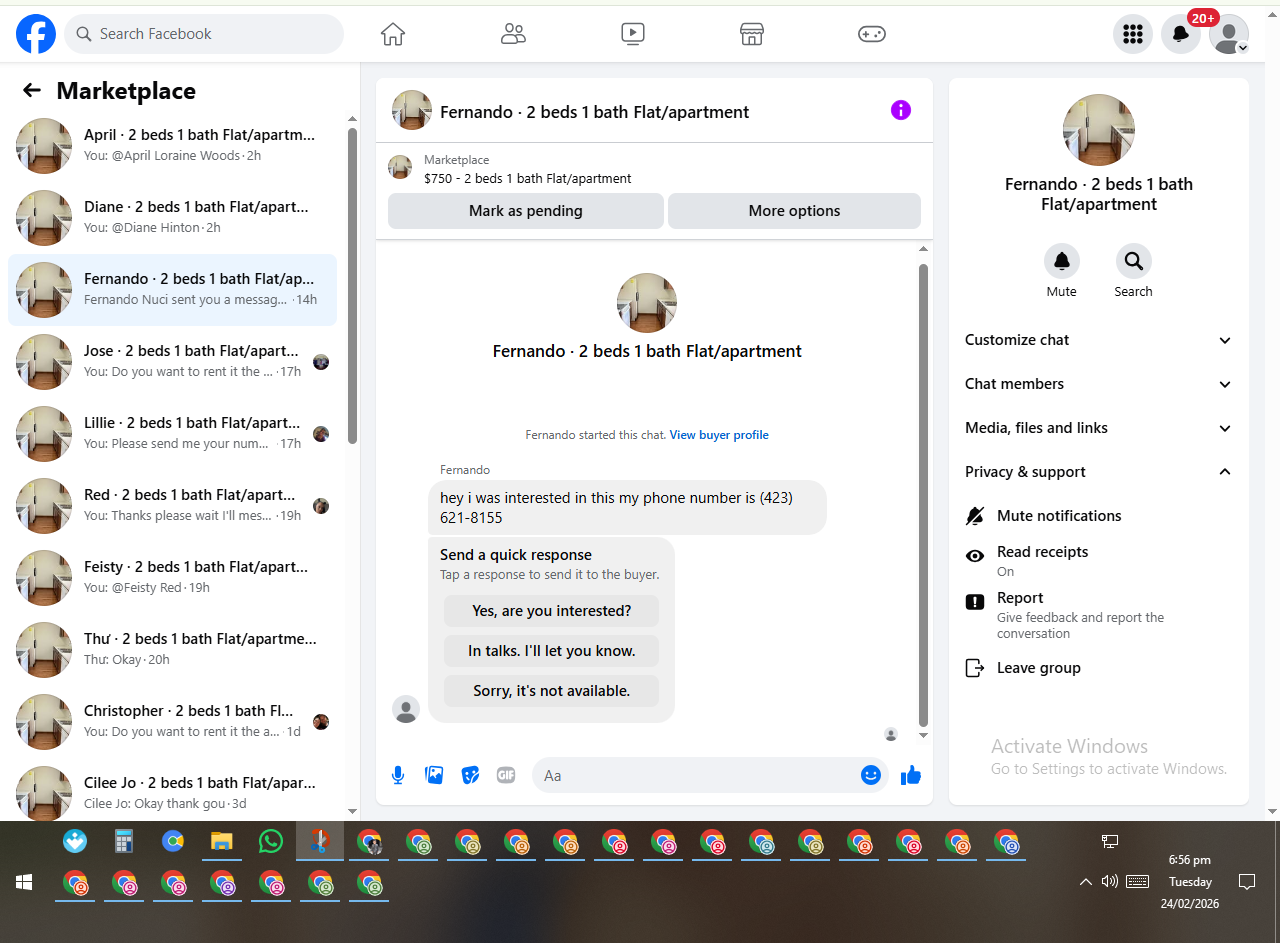This screenshot has height=943, width=1280.
Task: Show hidden system tray icons
Action: click(1085, 882)
